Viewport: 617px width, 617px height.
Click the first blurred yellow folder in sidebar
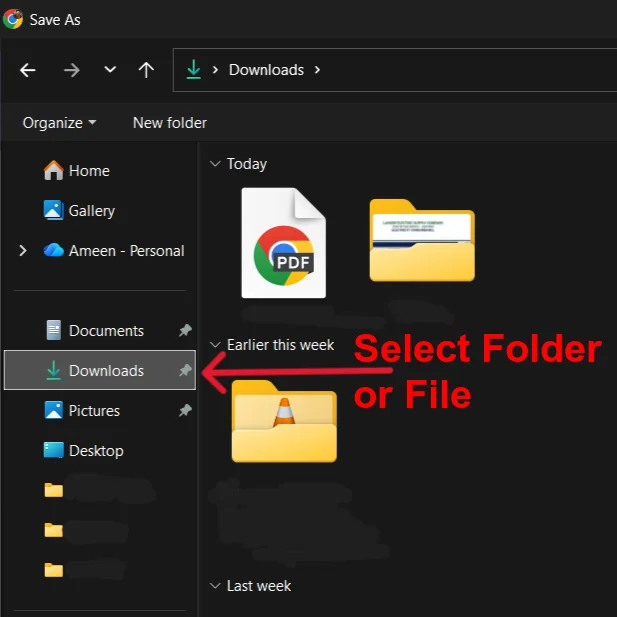click(54, 490)
